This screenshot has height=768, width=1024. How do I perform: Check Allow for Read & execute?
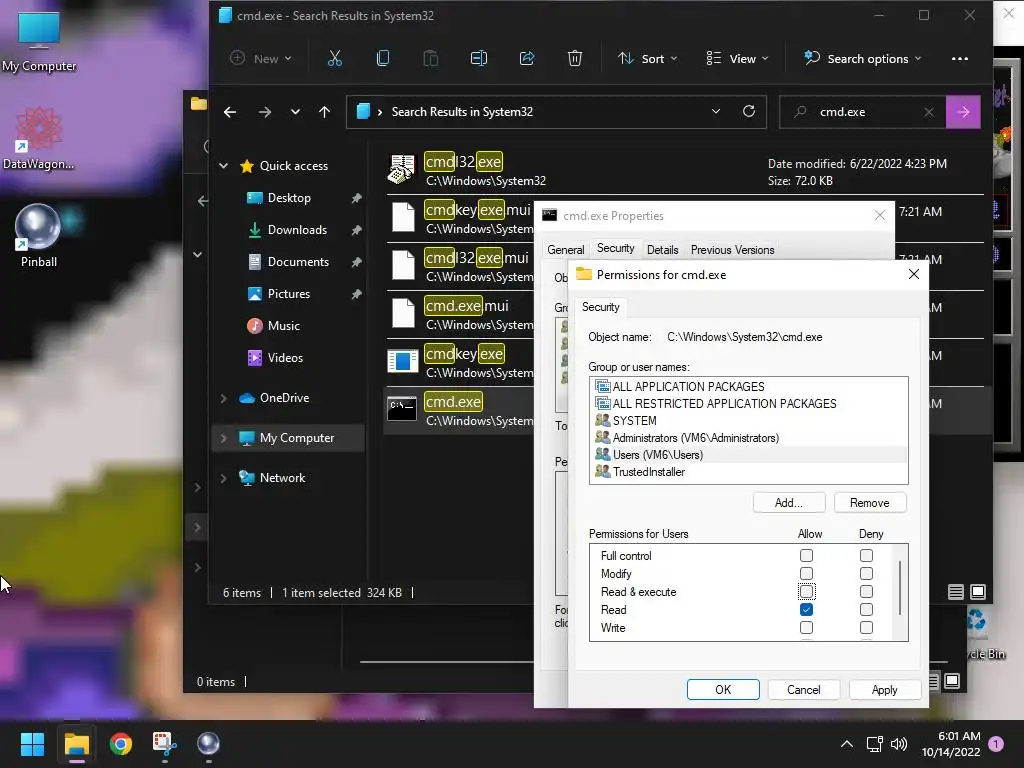pyautogui.click(x=807, y=592)
